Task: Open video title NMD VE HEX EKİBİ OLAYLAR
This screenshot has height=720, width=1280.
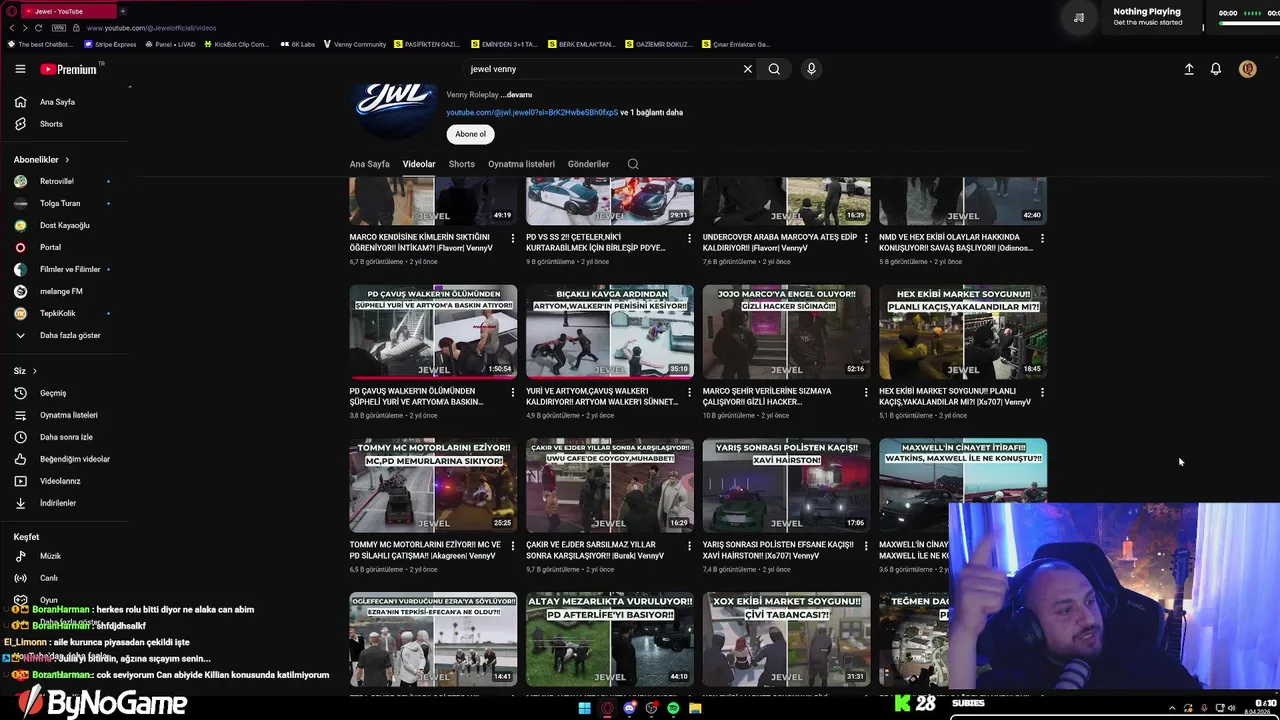Action: click(955, 242)
